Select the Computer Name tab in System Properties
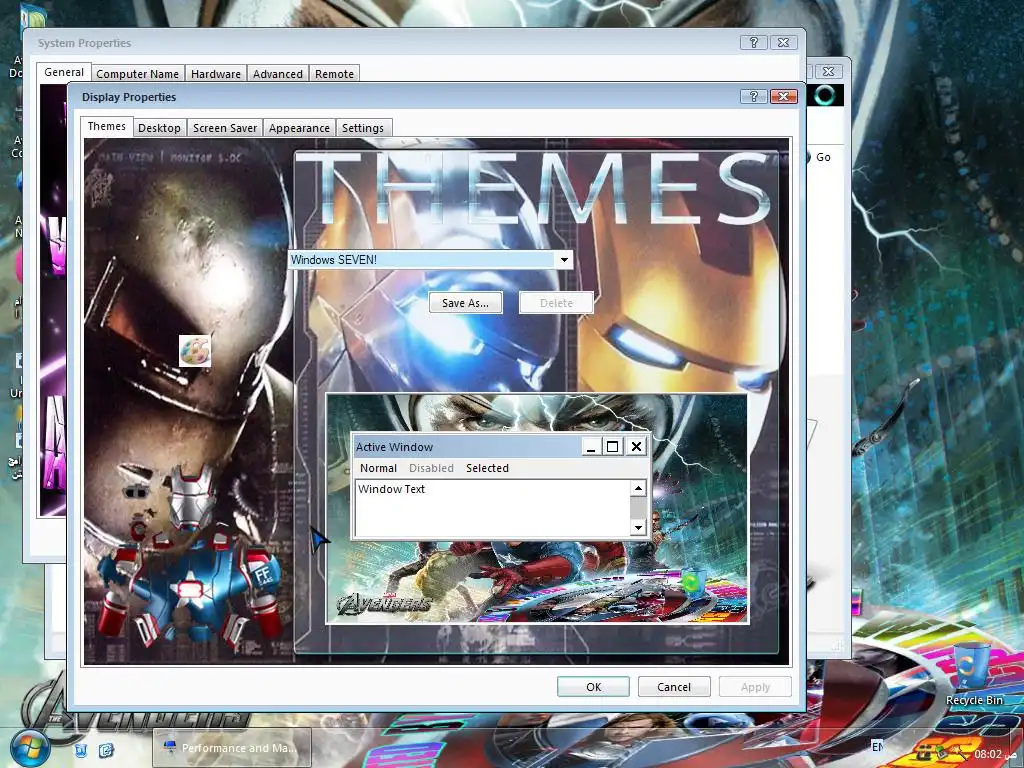 coord(137,74)
